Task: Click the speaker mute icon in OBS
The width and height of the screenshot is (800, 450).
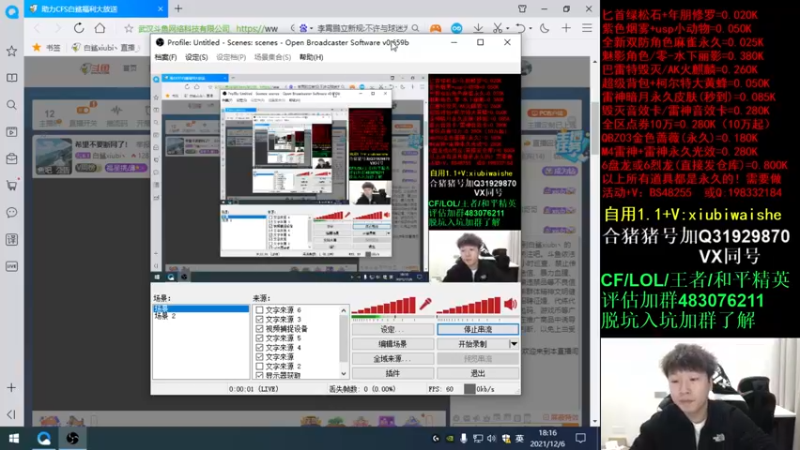Action: [511, 305]
